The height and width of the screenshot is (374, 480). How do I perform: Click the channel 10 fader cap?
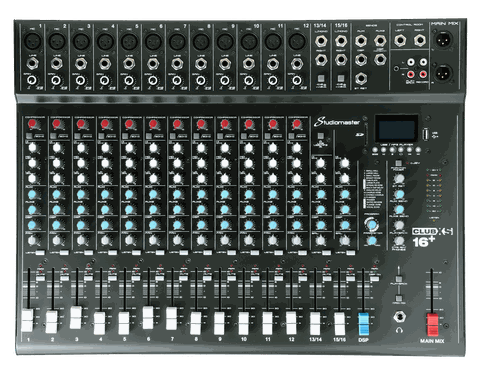244,324
